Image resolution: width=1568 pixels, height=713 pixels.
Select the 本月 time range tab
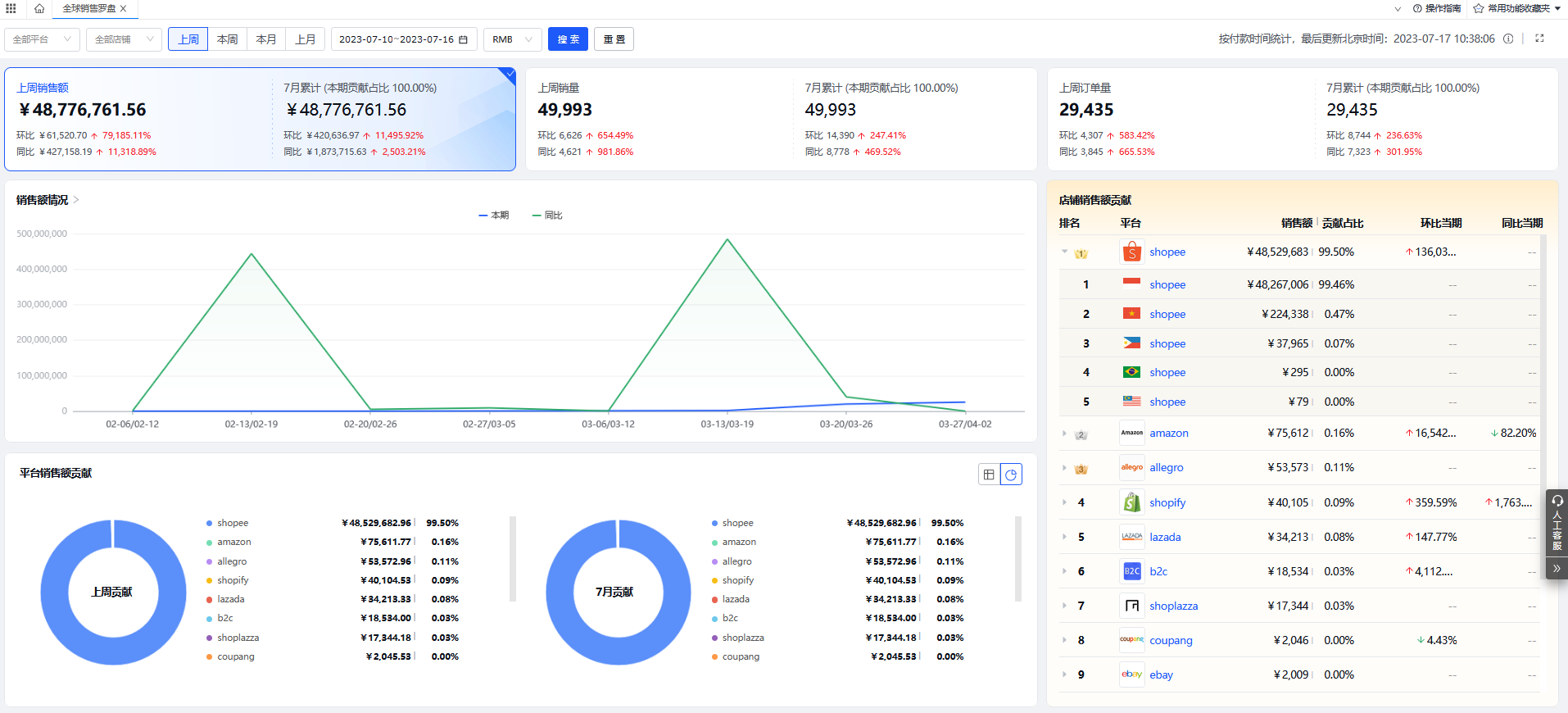[x=266, y=39]
